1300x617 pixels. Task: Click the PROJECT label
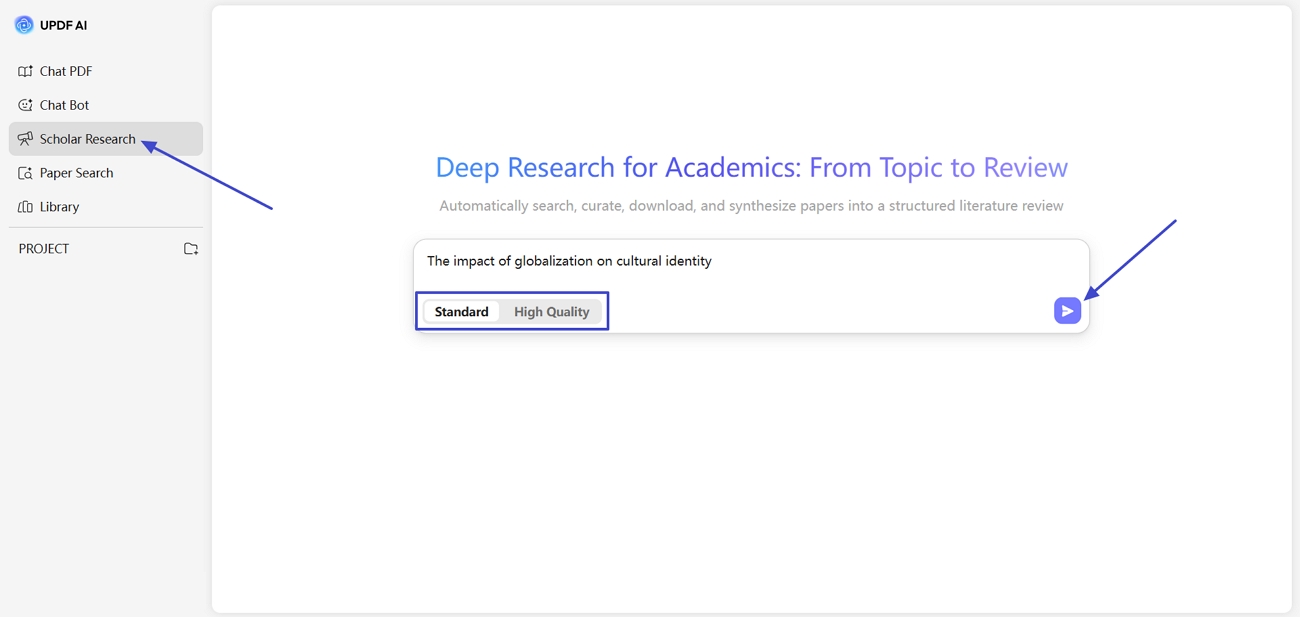[x=44, y=248]
